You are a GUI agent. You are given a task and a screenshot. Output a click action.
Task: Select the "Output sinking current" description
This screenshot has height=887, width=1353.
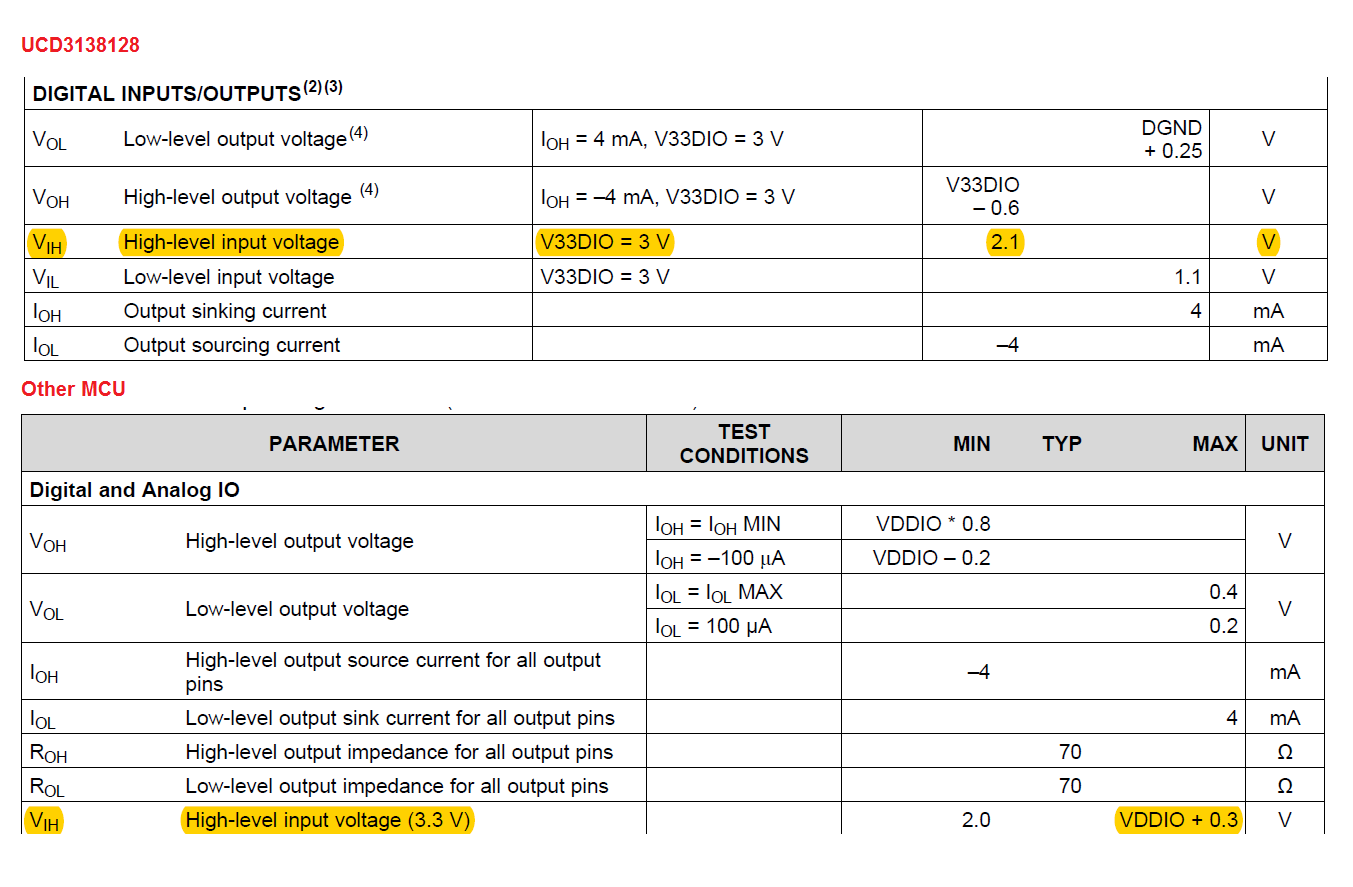[x=225, y=311]
